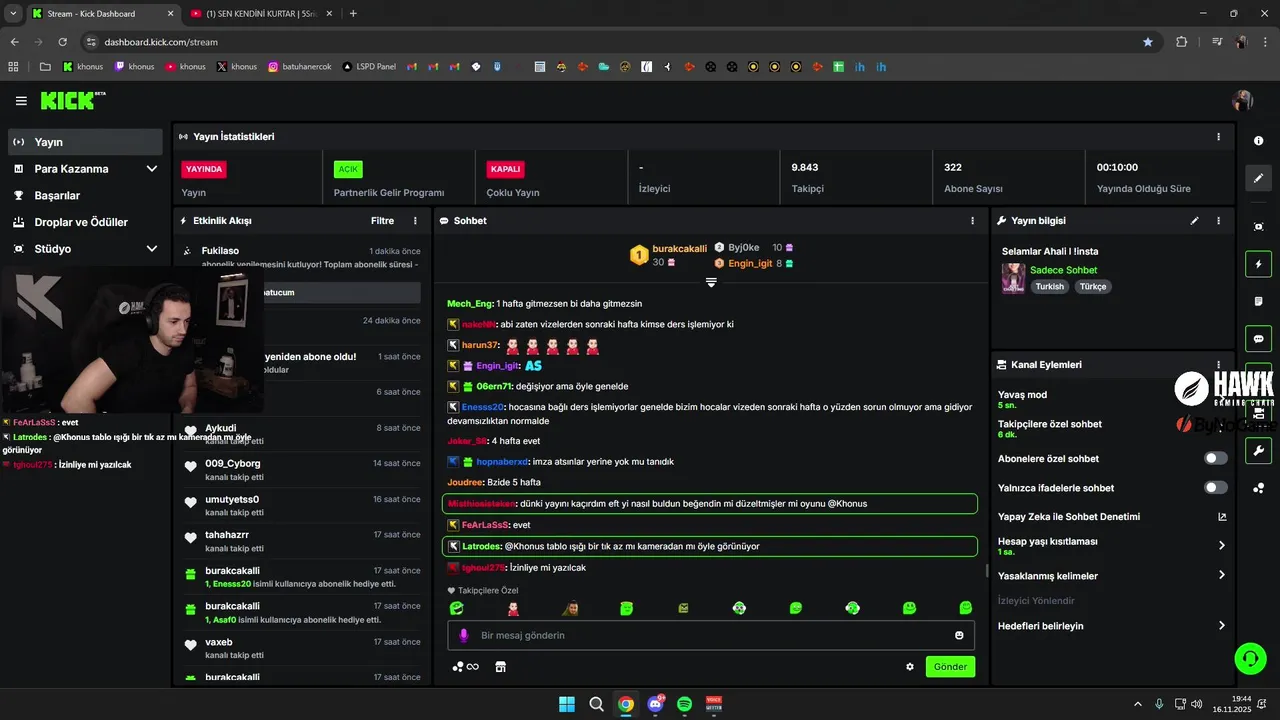Open Discord from the taskbar
The height and width of the screenshot is (720, 1280).
pos(655,704)
